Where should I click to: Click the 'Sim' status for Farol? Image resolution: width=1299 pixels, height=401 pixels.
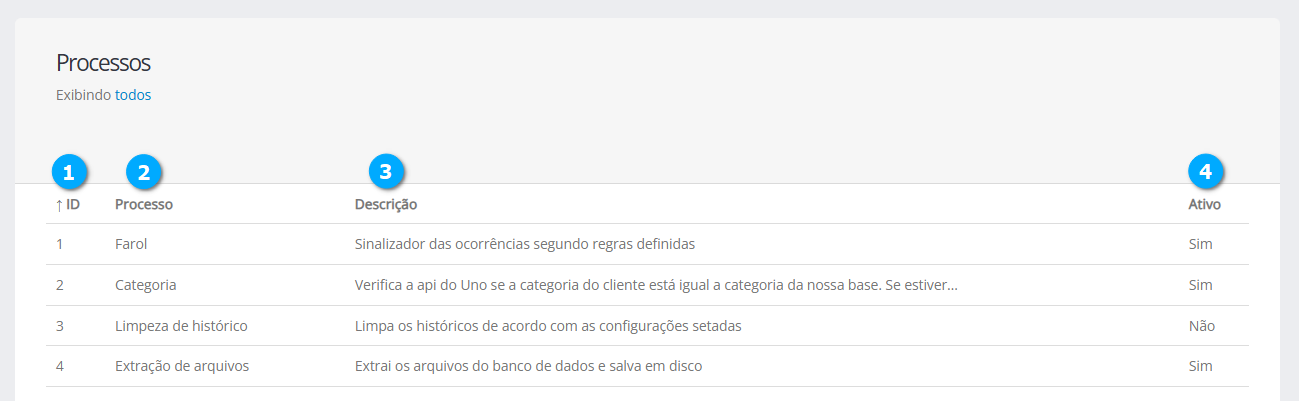[x=1200, y=244]
